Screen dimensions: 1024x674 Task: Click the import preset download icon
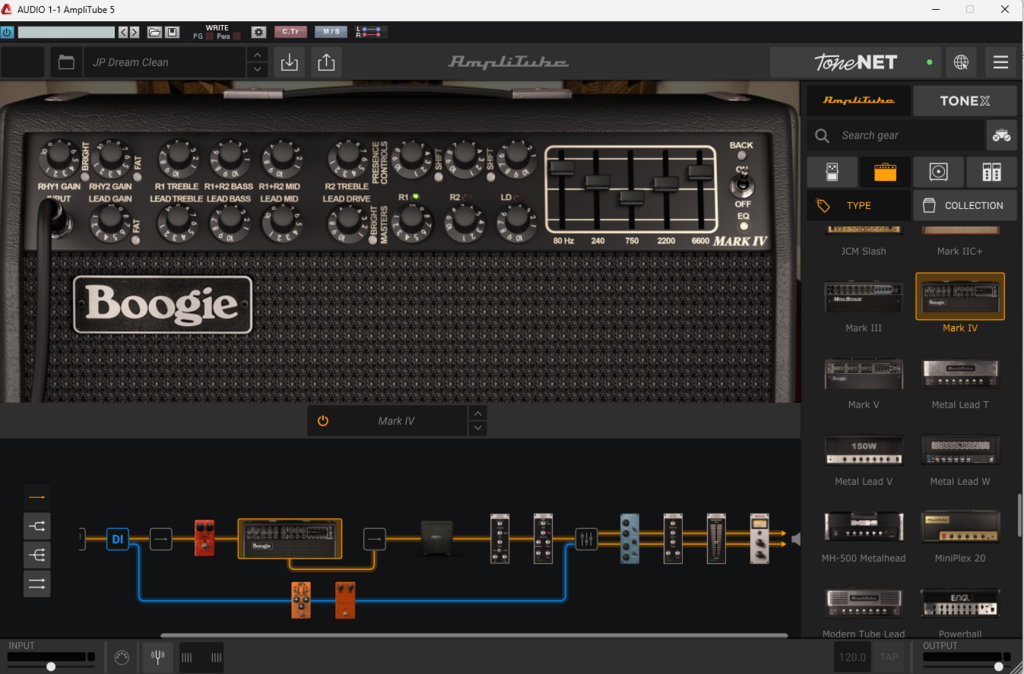(x=289, y=63)
